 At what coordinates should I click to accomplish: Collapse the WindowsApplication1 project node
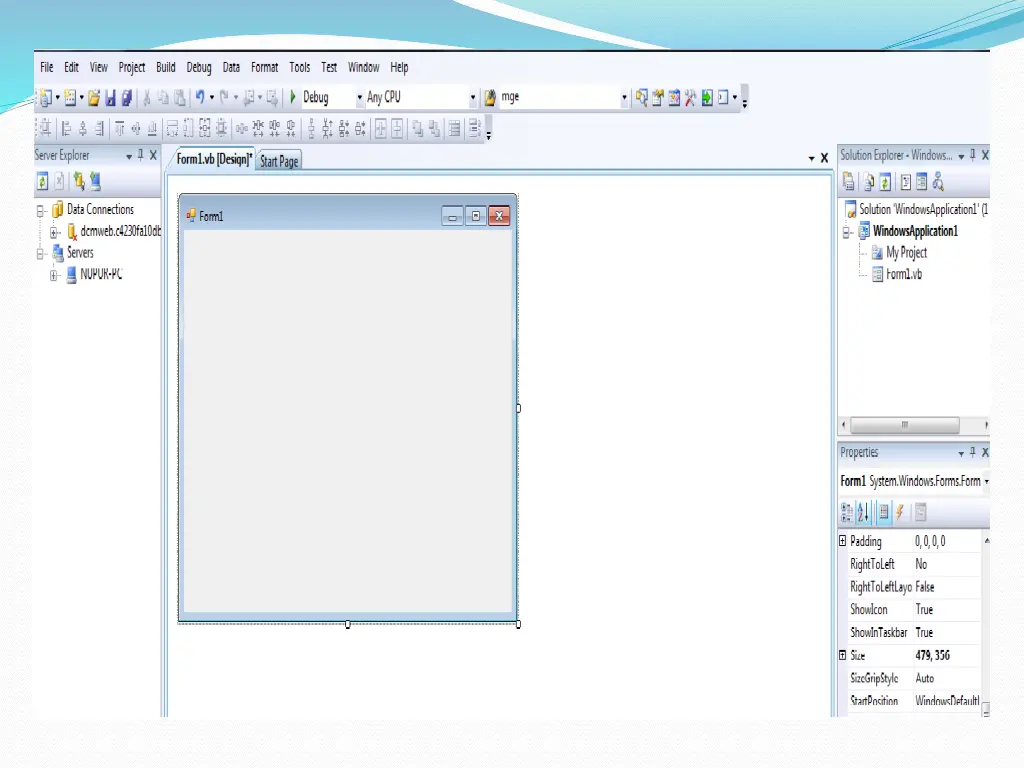pos(847,232)
